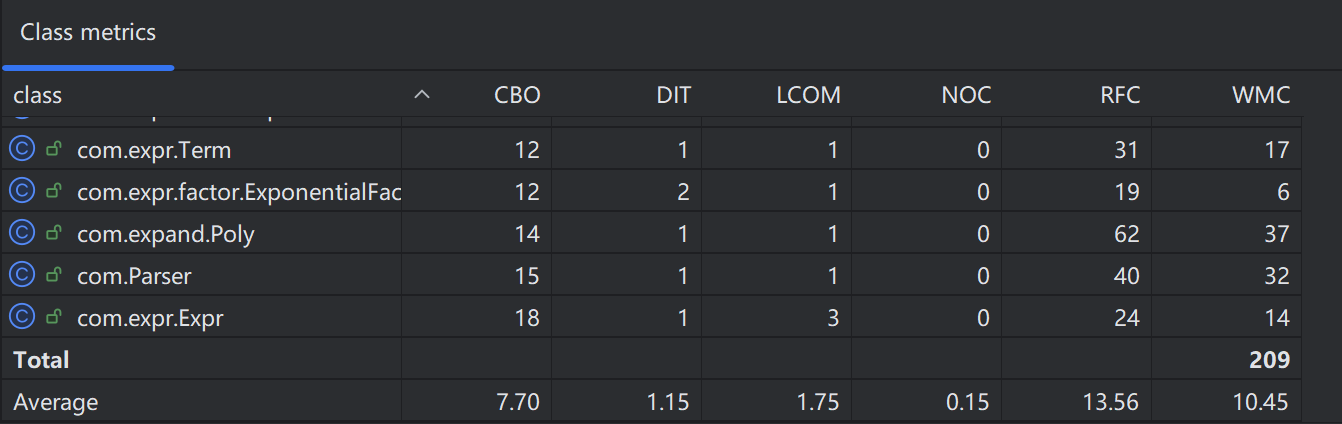Click the green lock icon on com.expr.Term
This screenshot has height=424, width=1342.
tap(54, 150)
